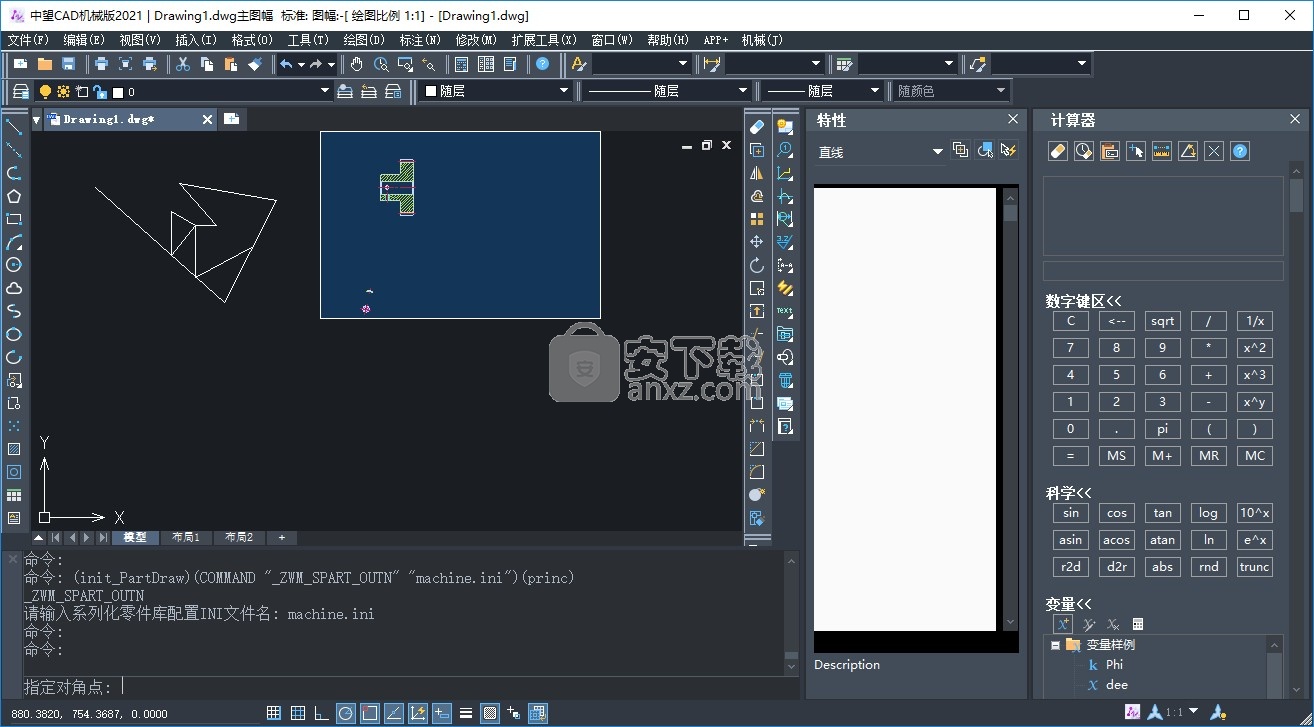
Task: Toggle Object Snap Tracking in status bar
Action: 394,713
